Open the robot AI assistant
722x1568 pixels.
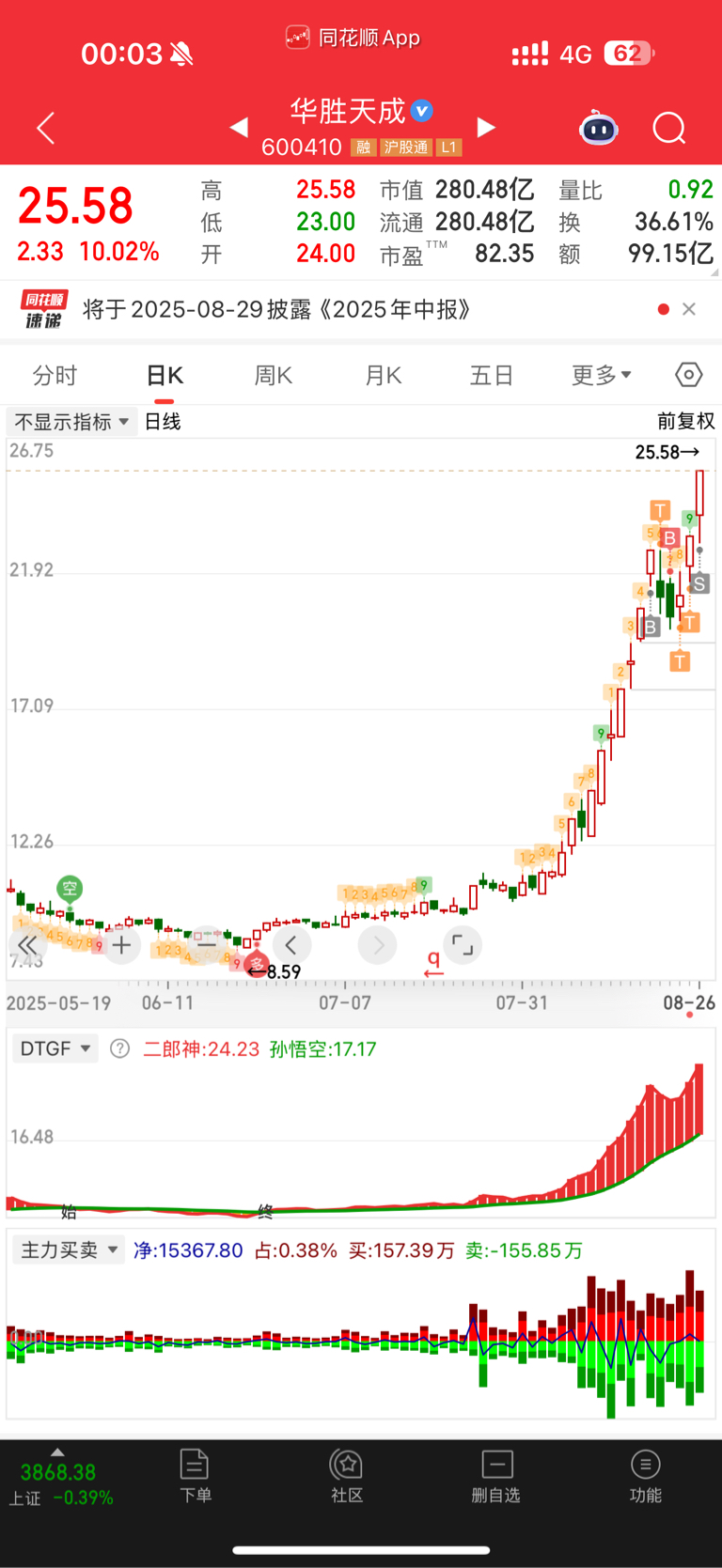598,128
